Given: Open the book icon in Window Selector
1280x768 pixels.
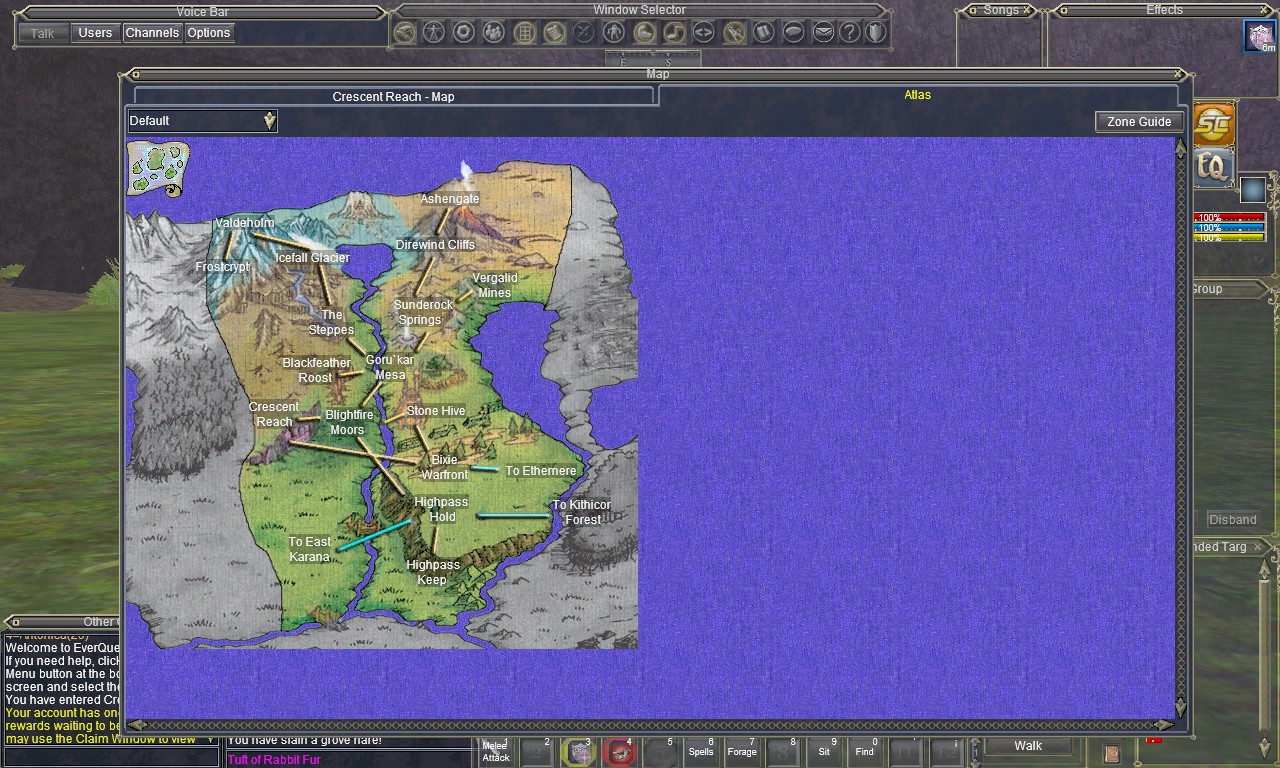Looking at the screenshot, I should [x=764, y=32].
